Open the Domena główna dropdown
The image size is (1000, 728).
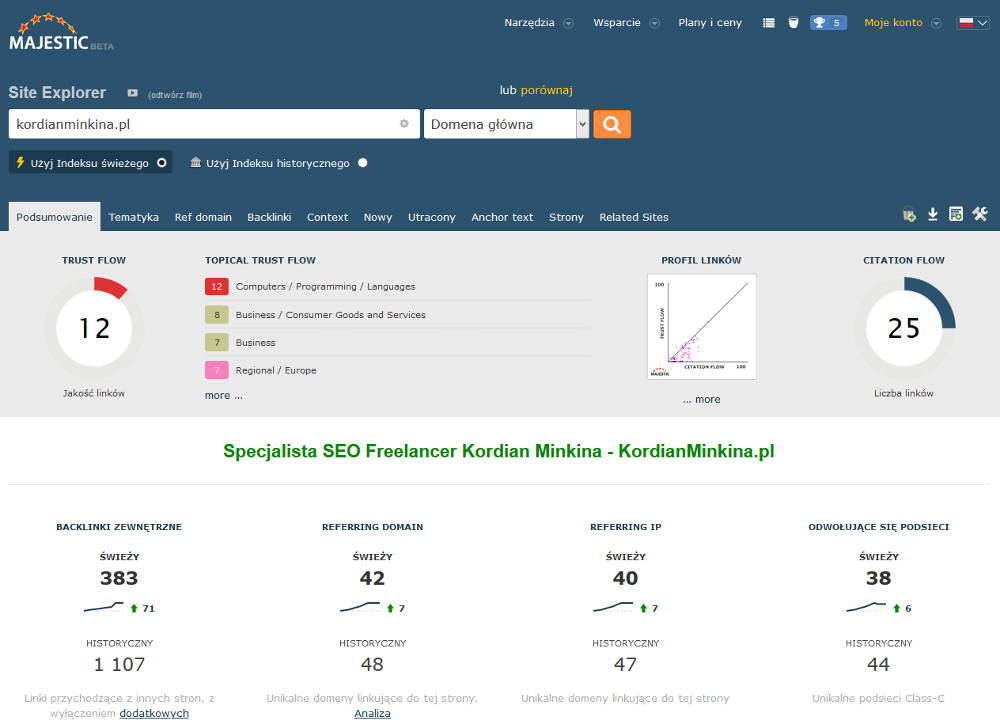506,124
